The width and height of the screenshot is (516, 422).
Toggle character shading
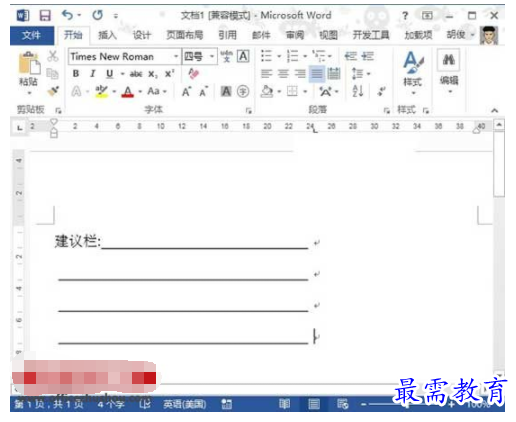tap(226, 91)
